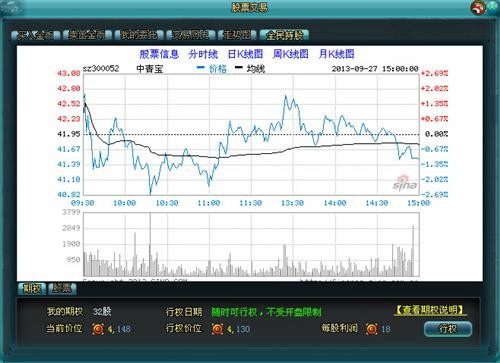Click the 18 profit per share value

[386, 329]
